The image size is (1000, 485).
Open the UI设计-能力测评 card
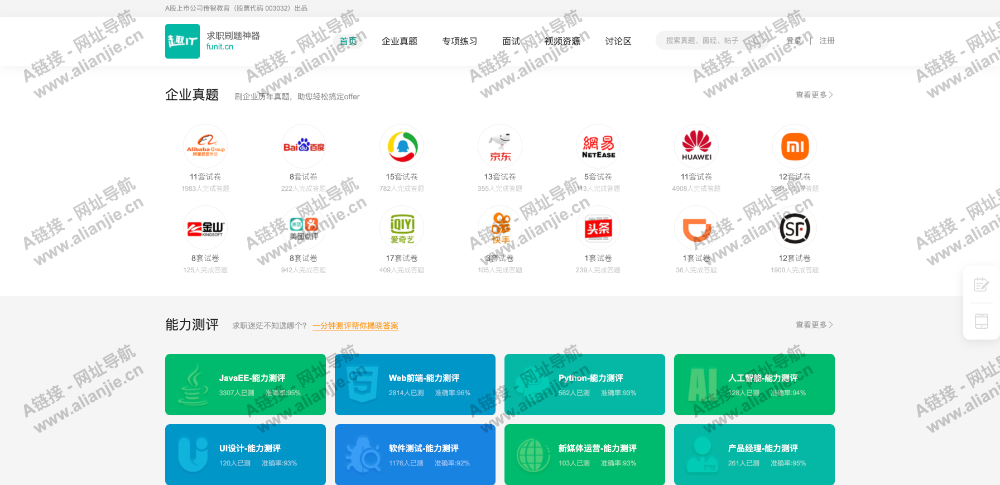click(x=246, y=455)
